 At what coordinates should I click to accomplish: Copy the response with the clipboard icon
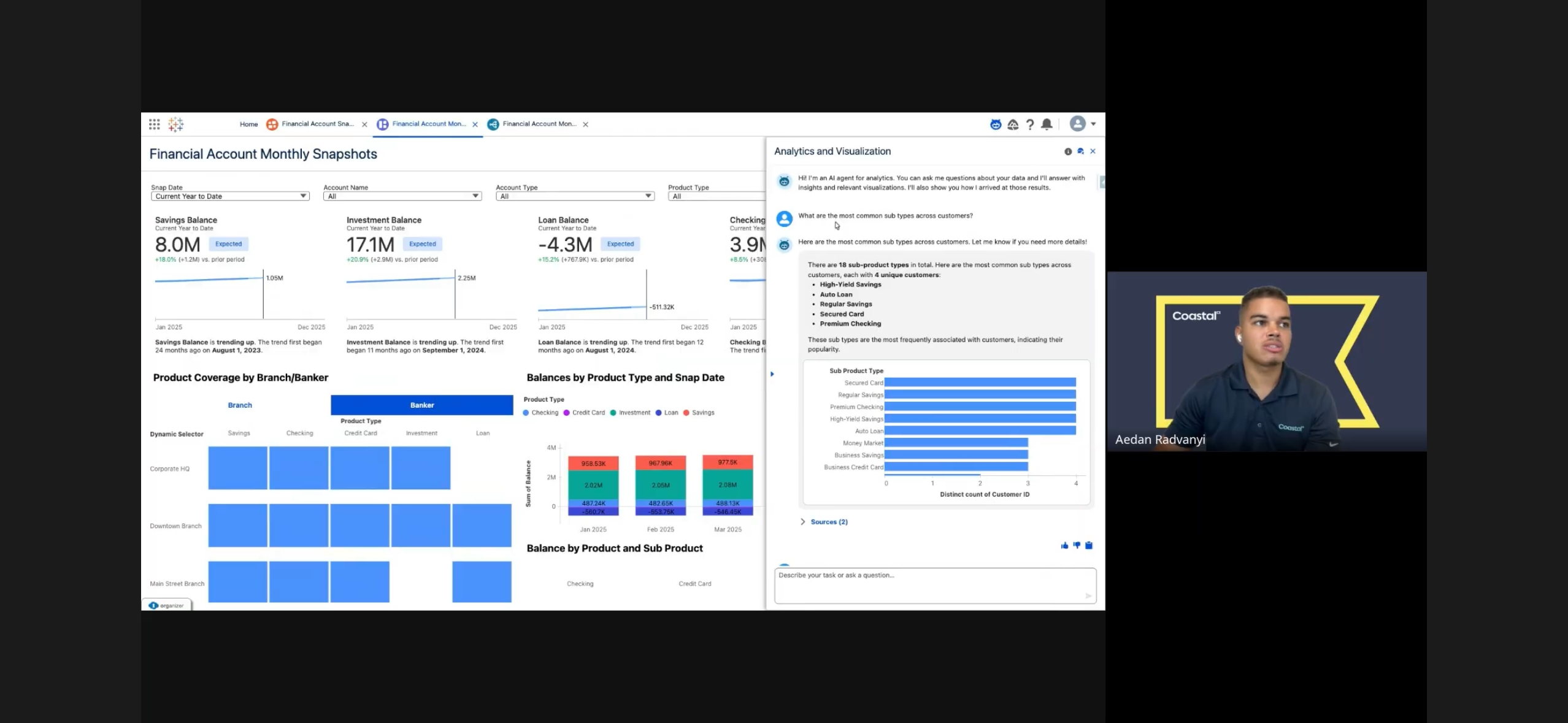pyautogui.click(x=1089, y=546)
